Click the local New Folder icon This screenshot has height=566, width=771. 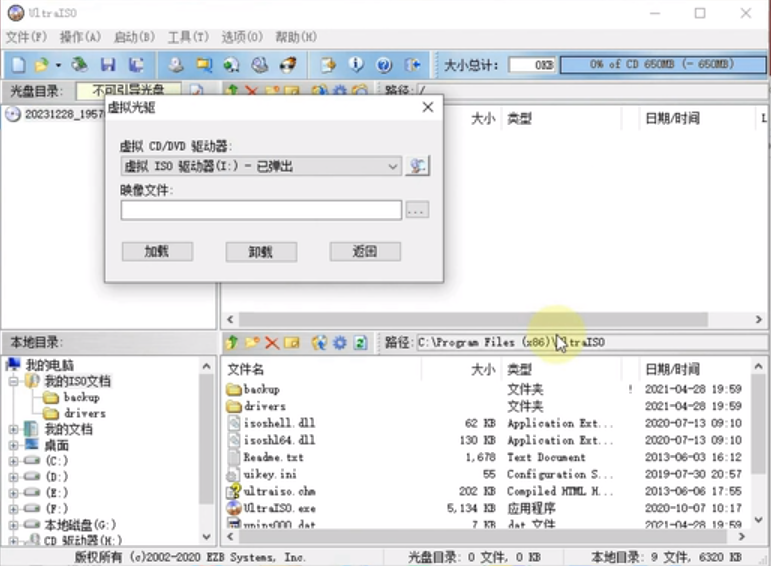pos(252,342)
